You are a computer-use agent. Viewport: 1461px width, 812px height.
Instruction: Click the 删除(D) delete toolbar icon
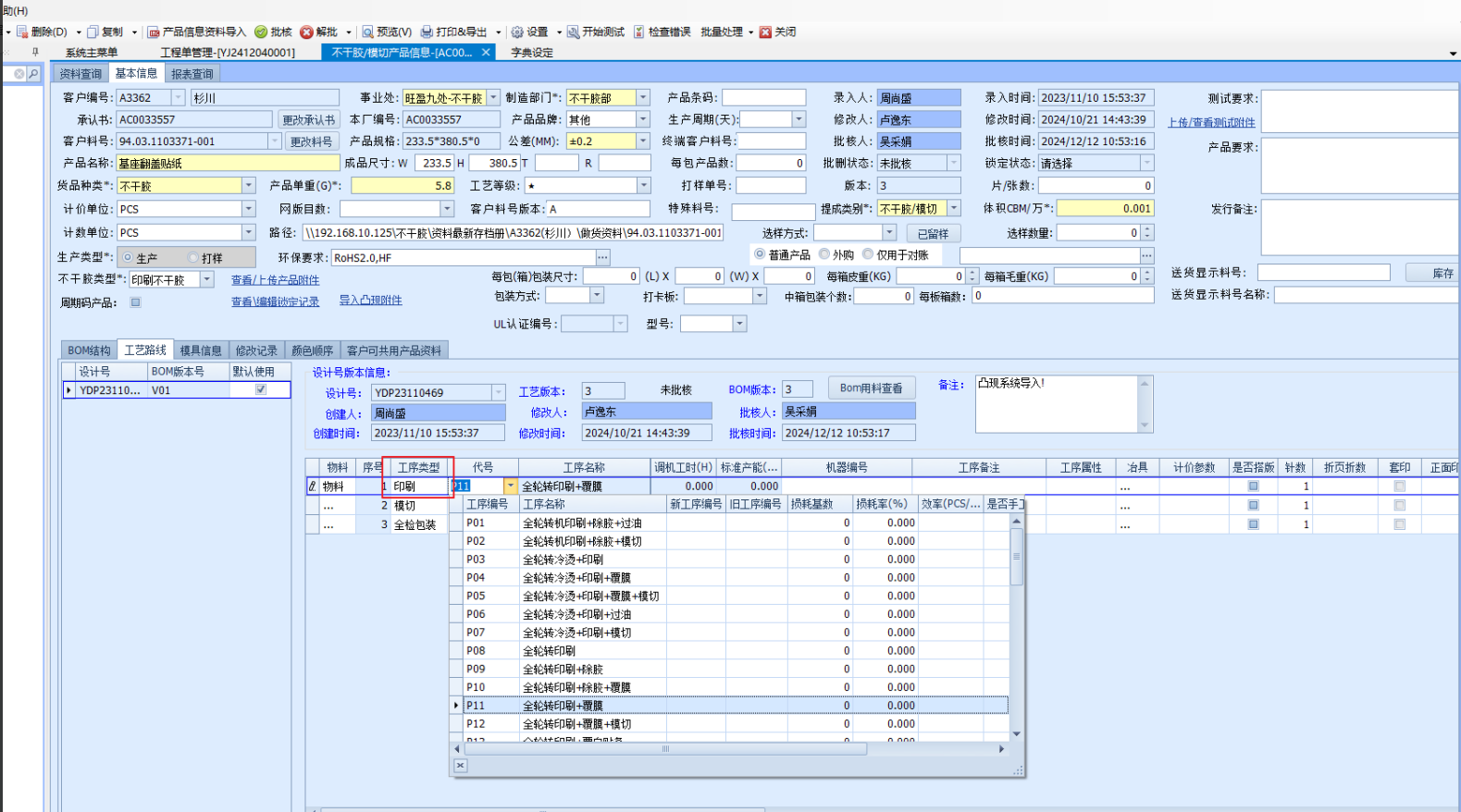22,31
